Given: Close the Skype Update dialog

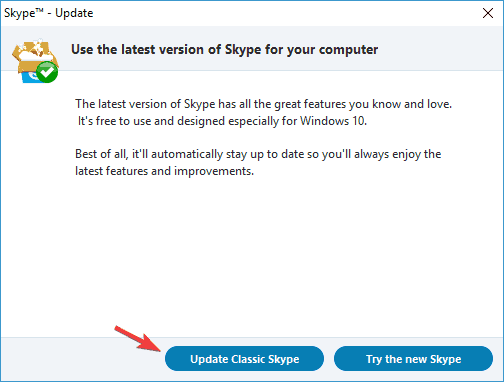Looking at the screenshot, I should coord(488,13).
